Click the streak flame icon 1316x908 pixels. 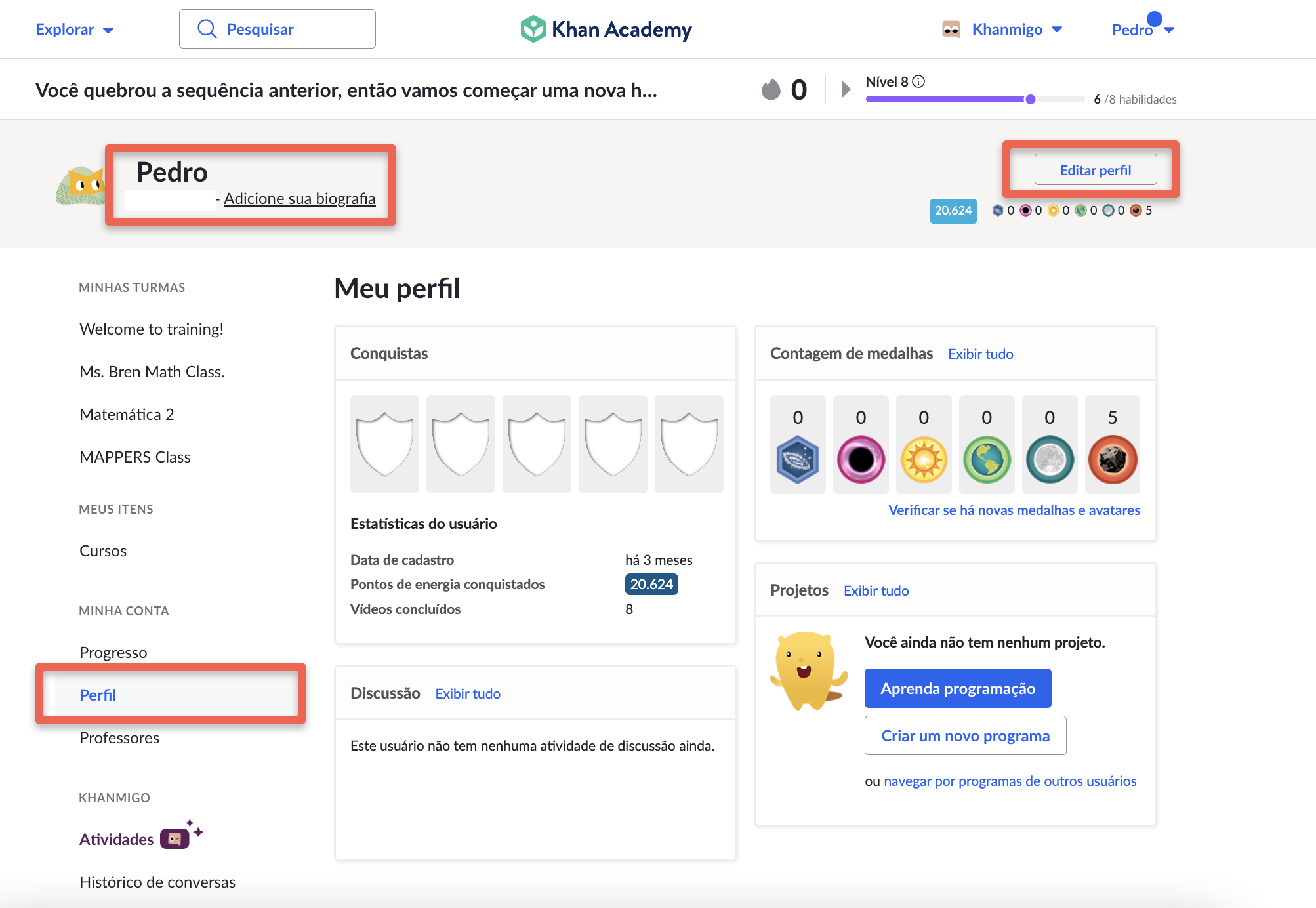coord(771,89)
